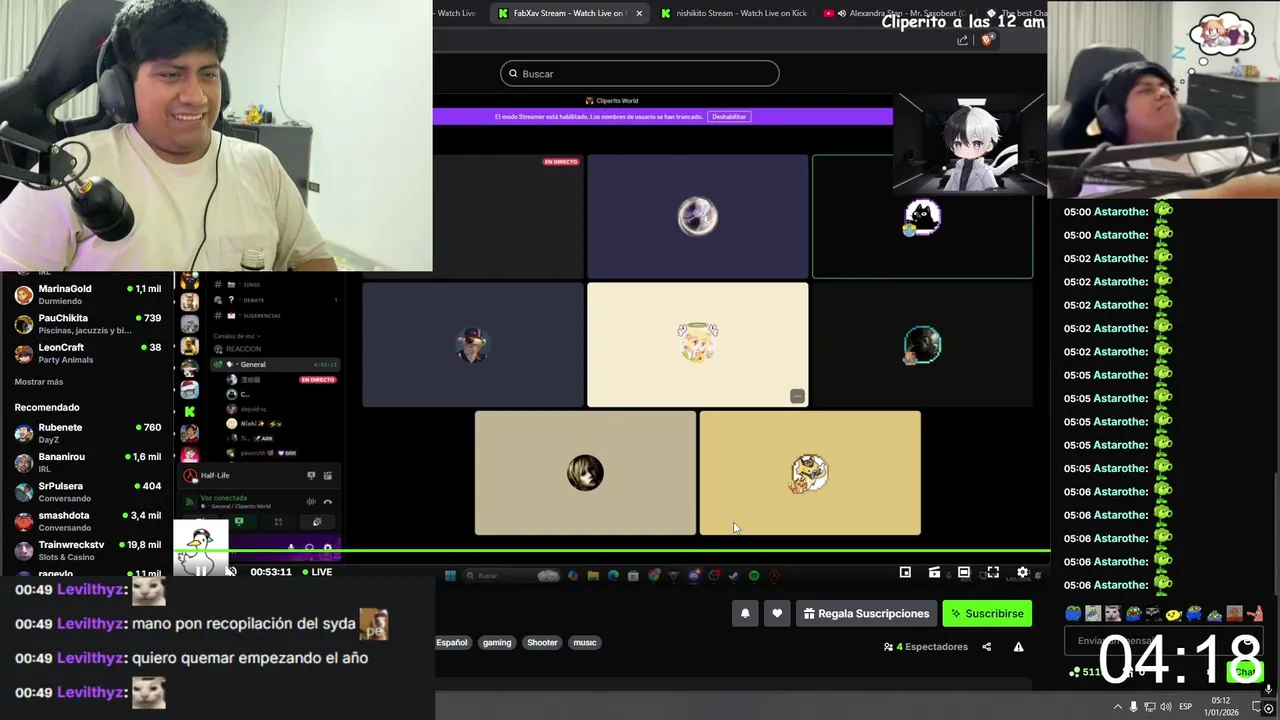Click options button on cream tile
This screenshot has width=1280, height=720.
click(797, 396)
